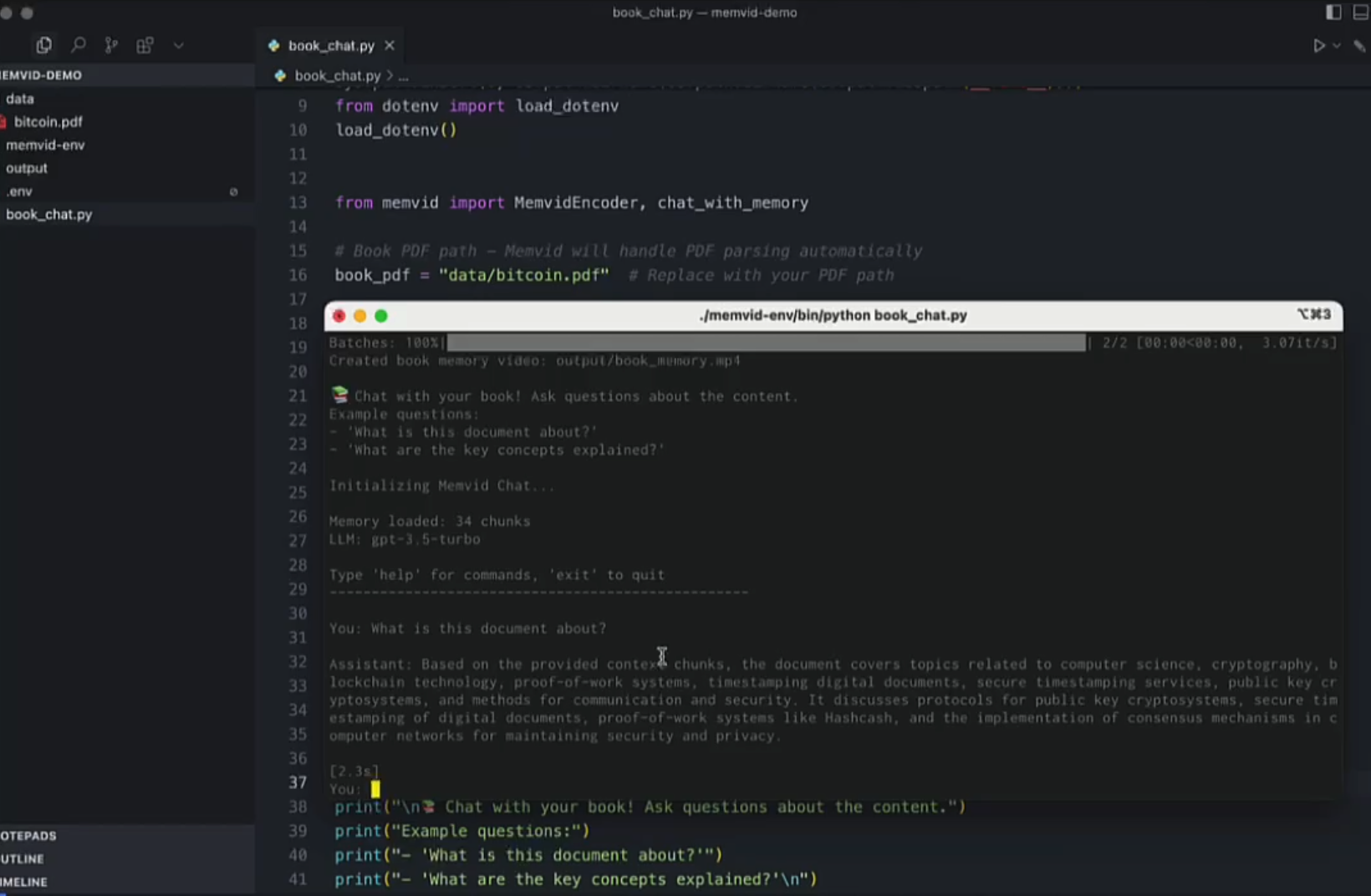Click the terminal window title bar
Viewport: 1371px width, 896px height.
tap(833, 315)
